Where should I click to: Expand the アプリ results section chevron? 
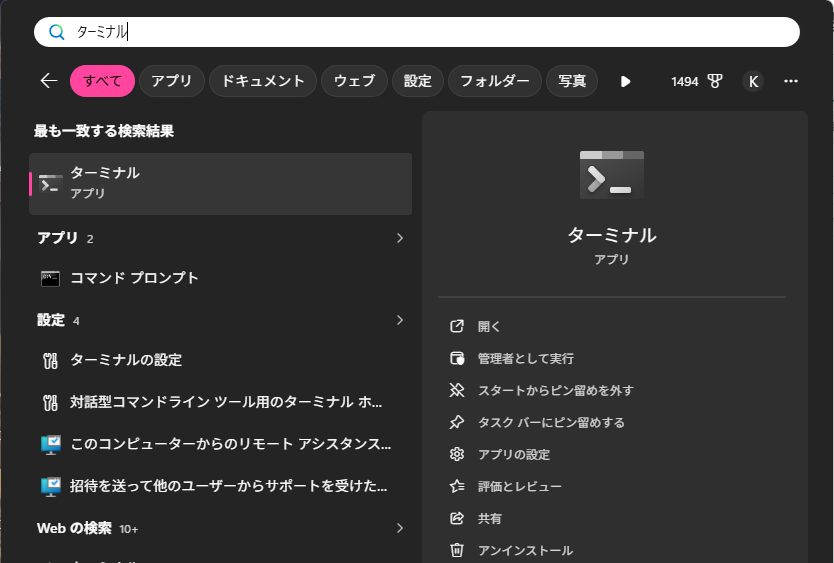pyautogui.click(x=400, y=238)
